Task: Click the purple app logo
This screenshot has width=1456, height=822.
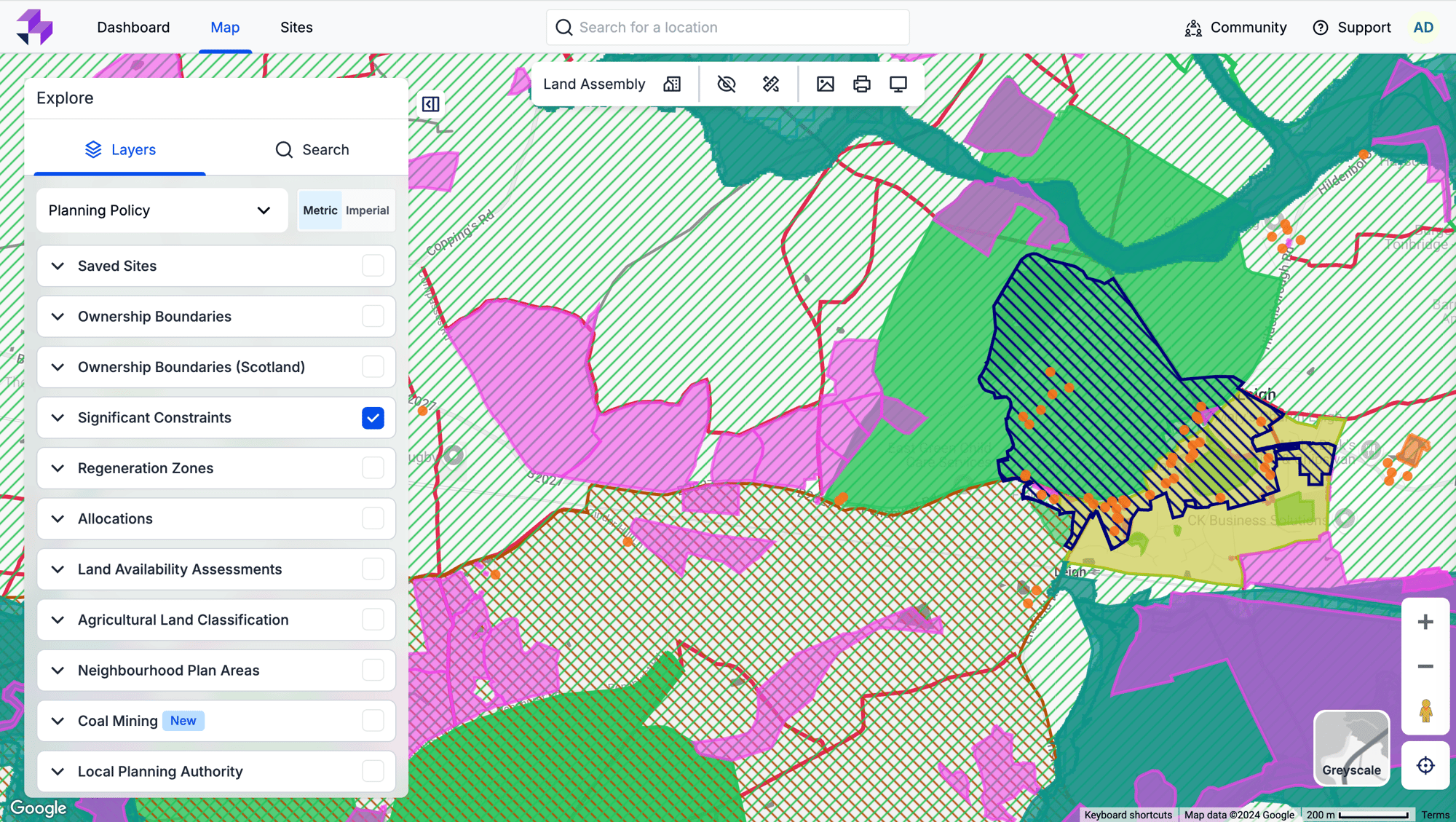Action: click(34, 27)
